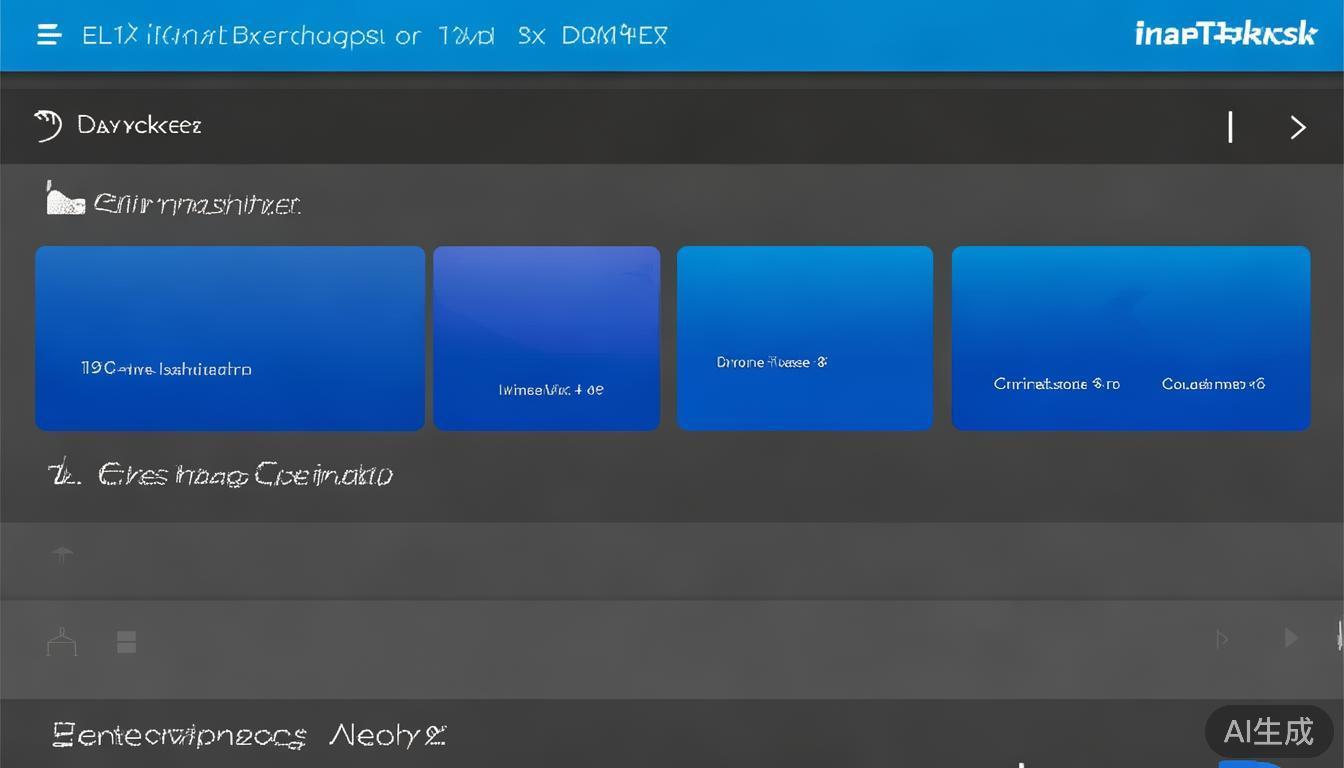Click the outlined play arrow in bottom toolbar

tap(1221, 638)
